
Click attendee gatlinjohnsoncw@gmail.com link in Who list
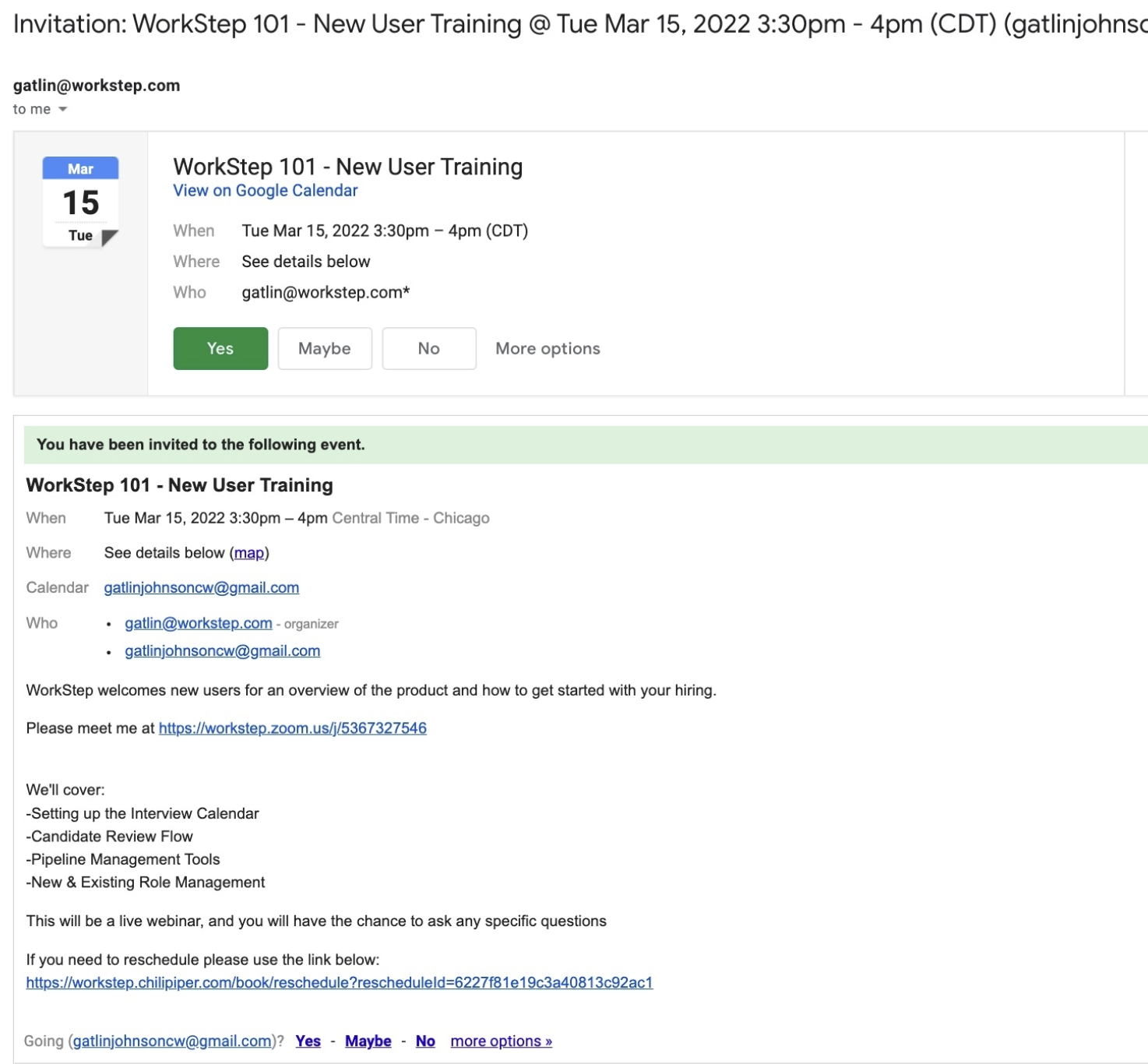(x=223, y=650)
